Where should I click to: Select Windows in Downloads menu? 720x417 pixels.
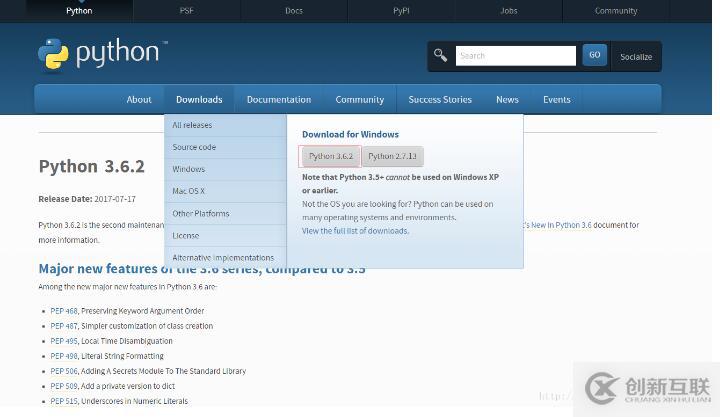[x=225, y=169]
